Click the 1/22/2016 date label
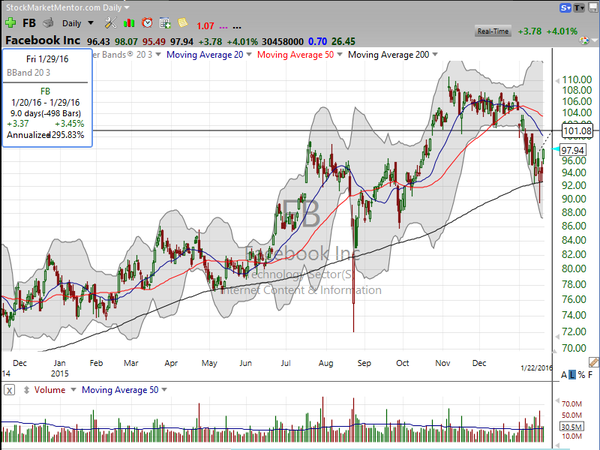The width and height of the screenshot is (600, 450). tap(536, 368)
